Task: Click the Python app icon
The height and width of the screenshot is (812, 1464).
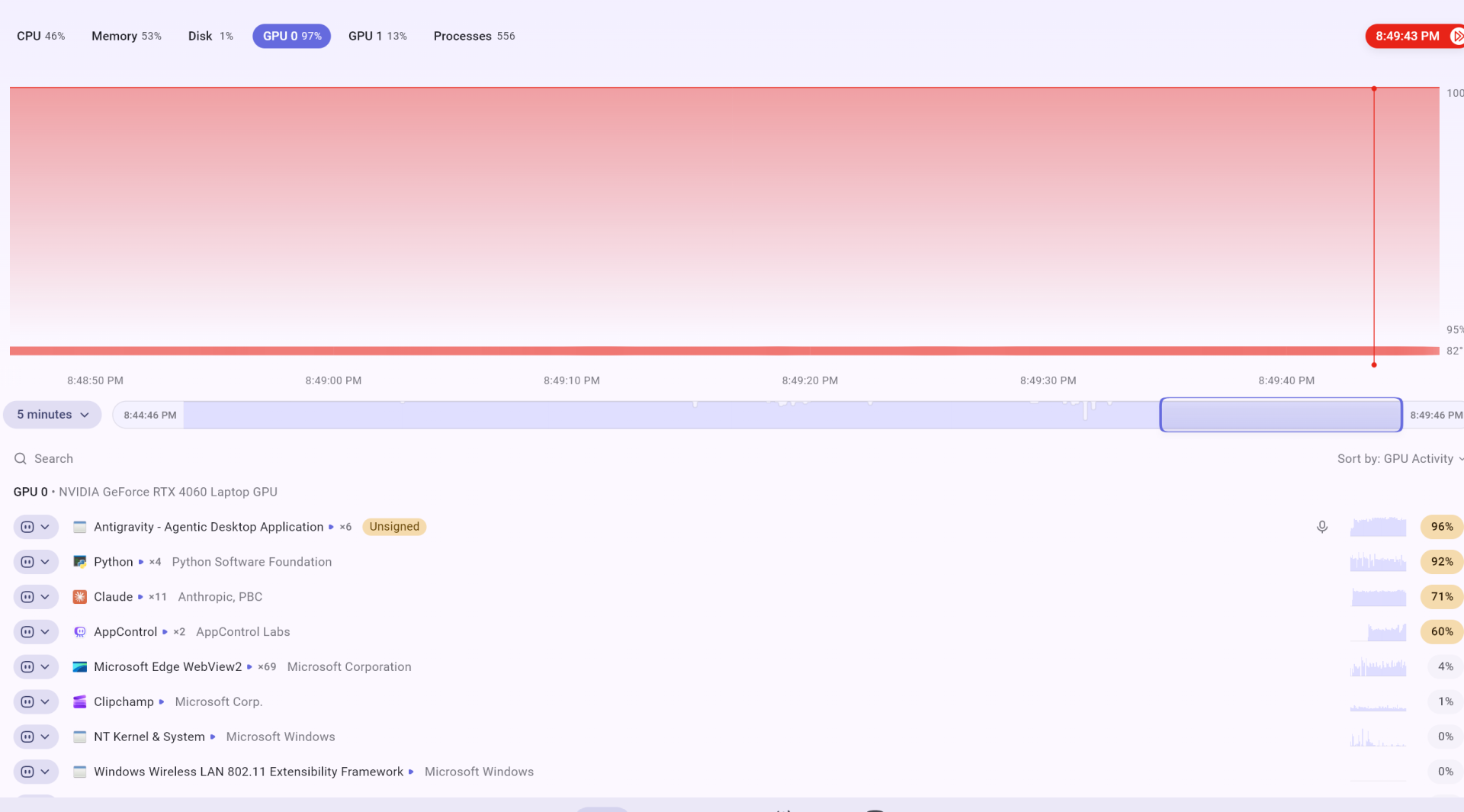Action: (79, 562)
